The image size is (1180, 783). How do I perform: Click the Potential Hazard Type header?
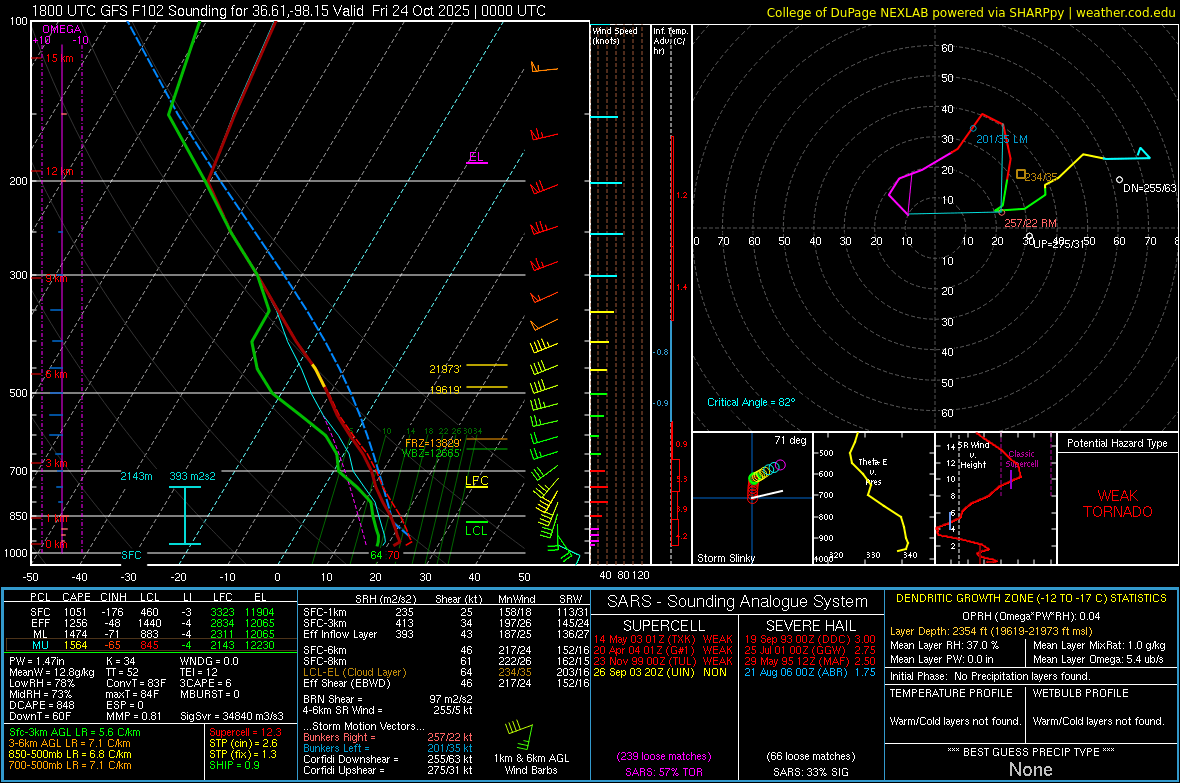point(1117,443)
